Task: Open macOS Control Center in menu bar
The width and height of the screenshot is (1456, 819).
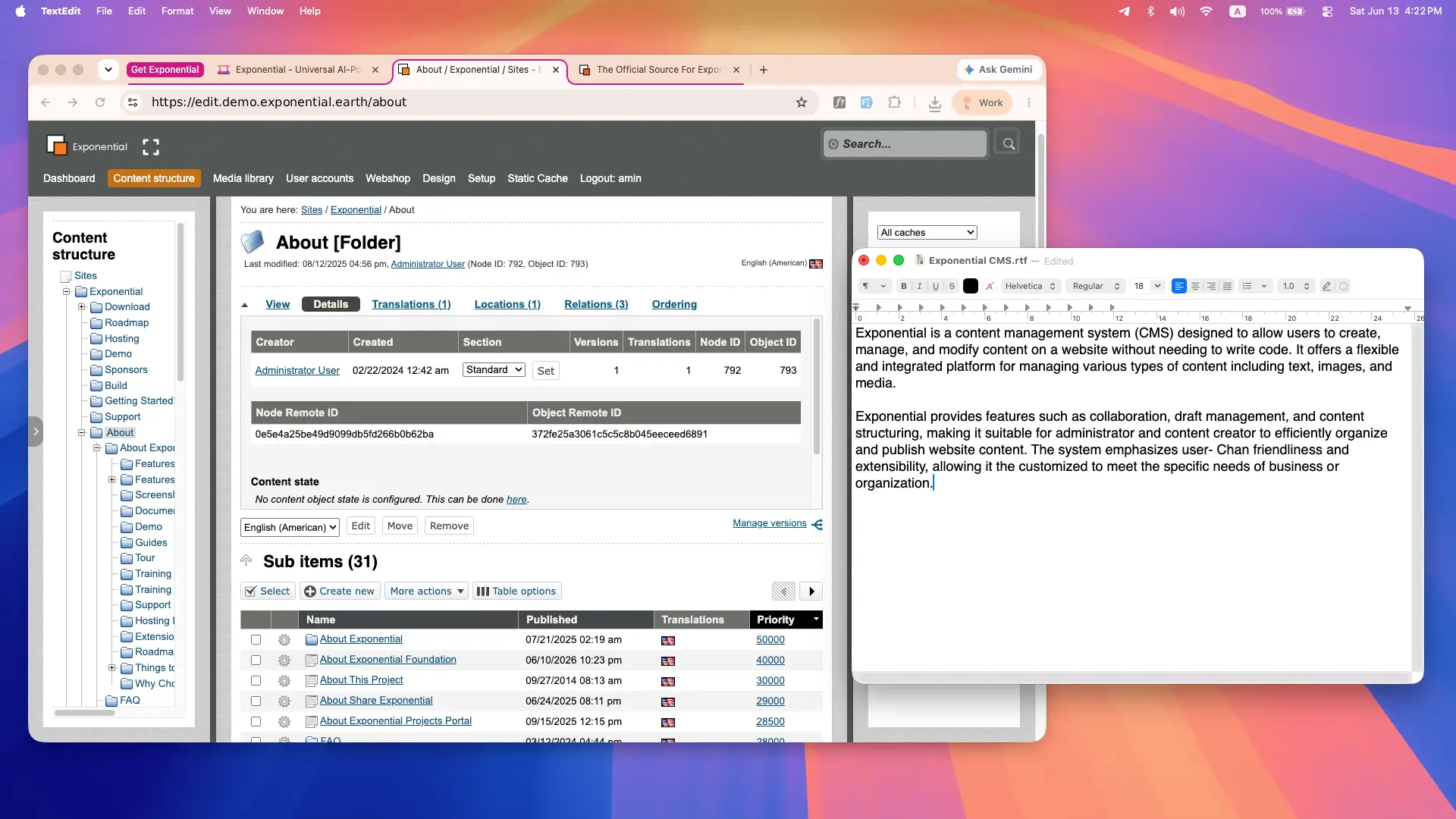Action: [x=1327, y=11]
